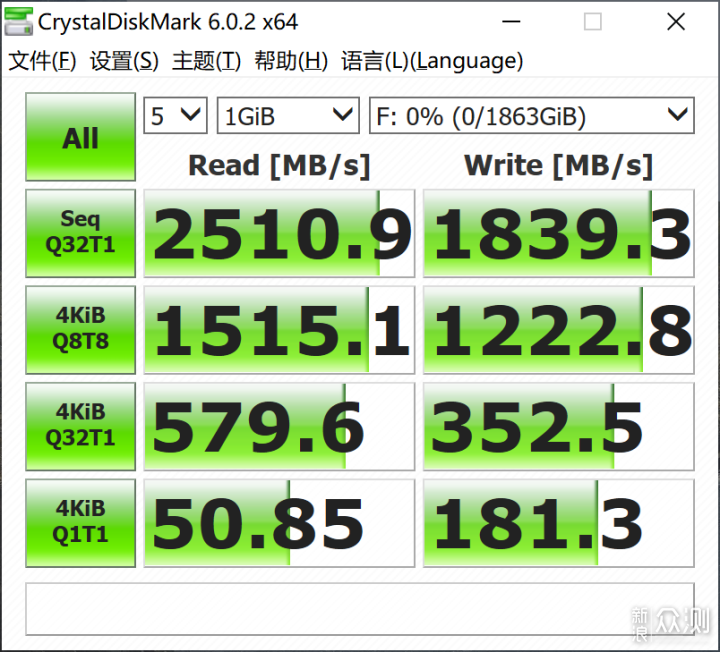This screenshot has width=720, height=652.
Task: Select the Seq write result 1839.3
Action: [x=558, y=233]
